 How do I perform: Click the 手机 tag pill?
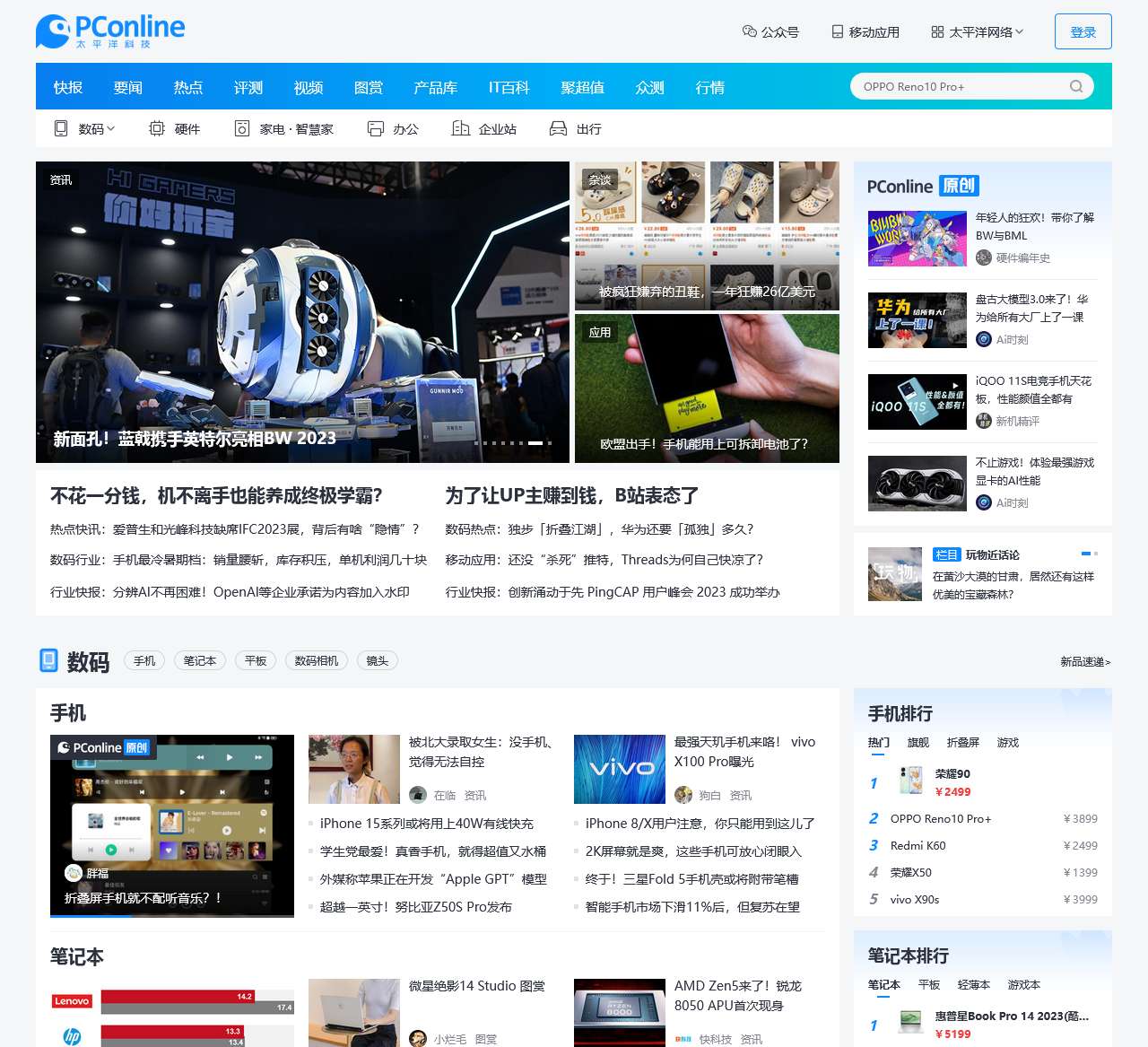click(x=144, y=660)
